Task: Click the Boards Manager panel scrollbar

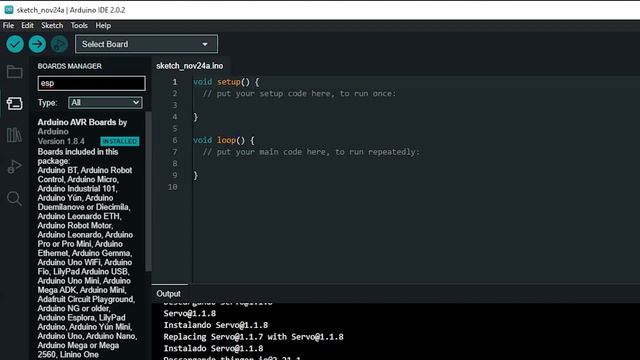Action: click(x=149, y=191)
